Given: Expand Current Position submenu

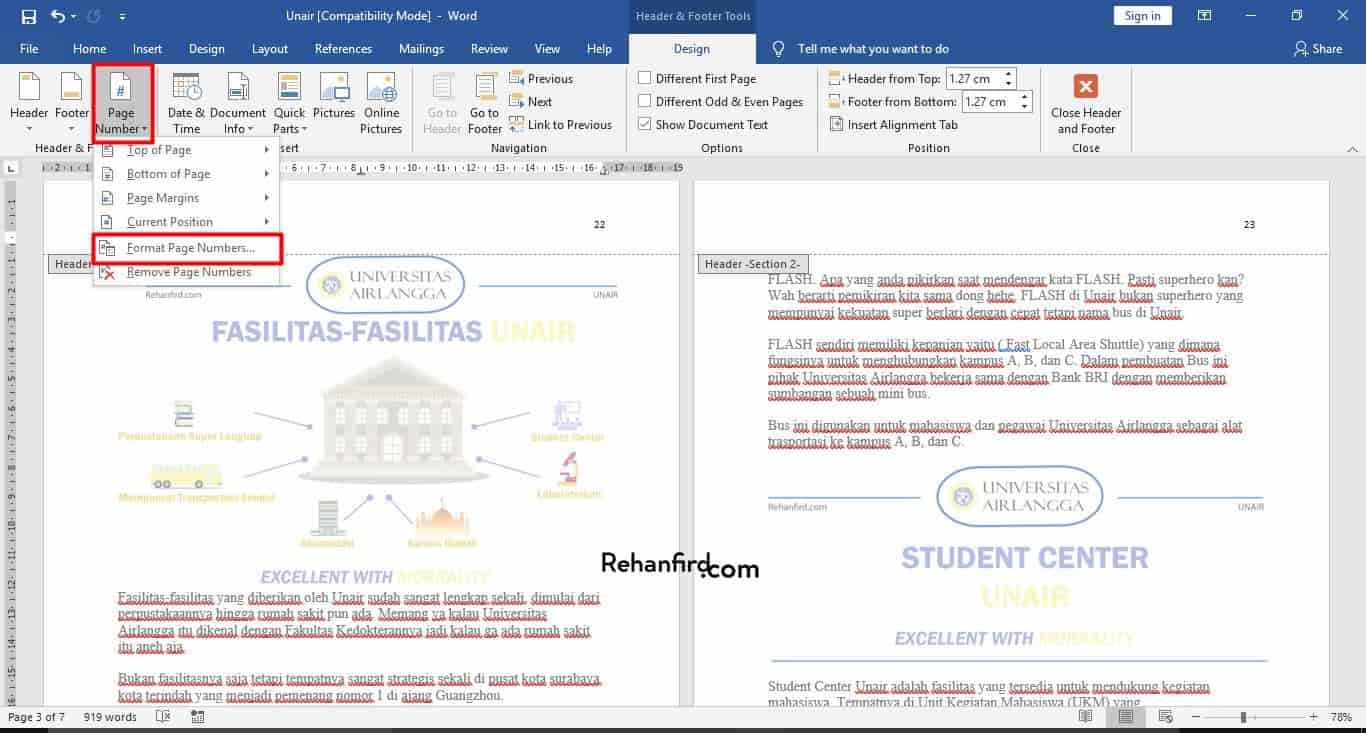Looking at the screenshot, I should tap(186, 222).
